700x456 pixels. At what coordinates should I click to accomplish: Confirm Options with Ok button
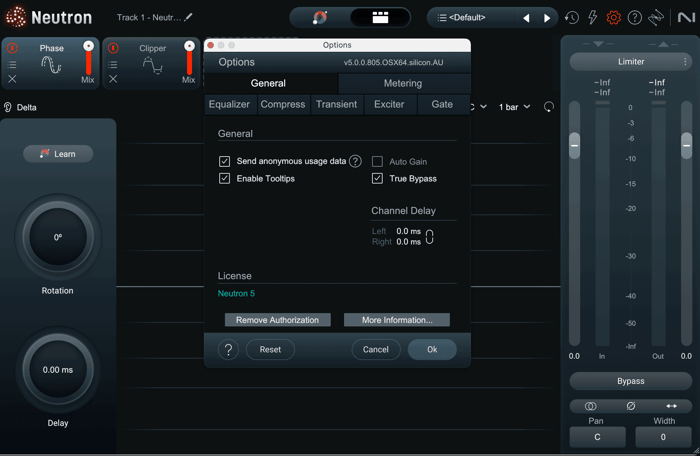click(x=432, y=349)
